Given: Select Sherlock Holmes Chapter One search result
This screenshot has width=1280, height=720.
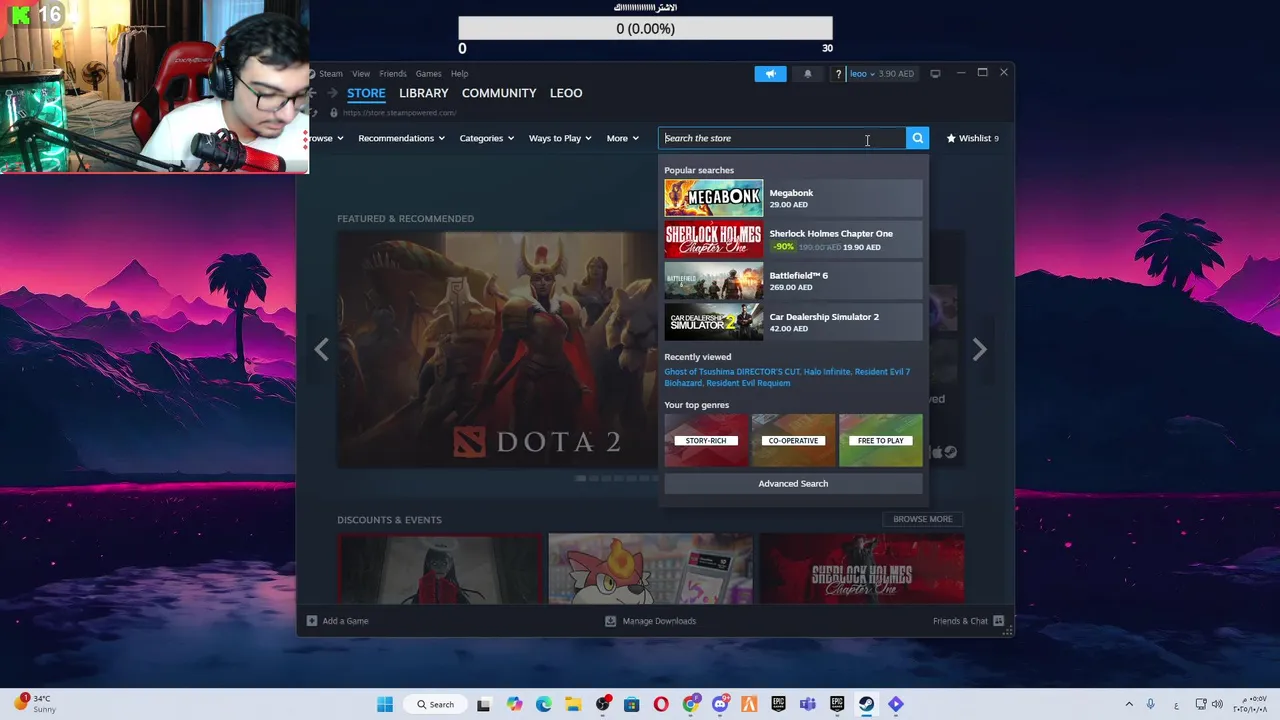Looking at the screenshot, I should point(793,240).
